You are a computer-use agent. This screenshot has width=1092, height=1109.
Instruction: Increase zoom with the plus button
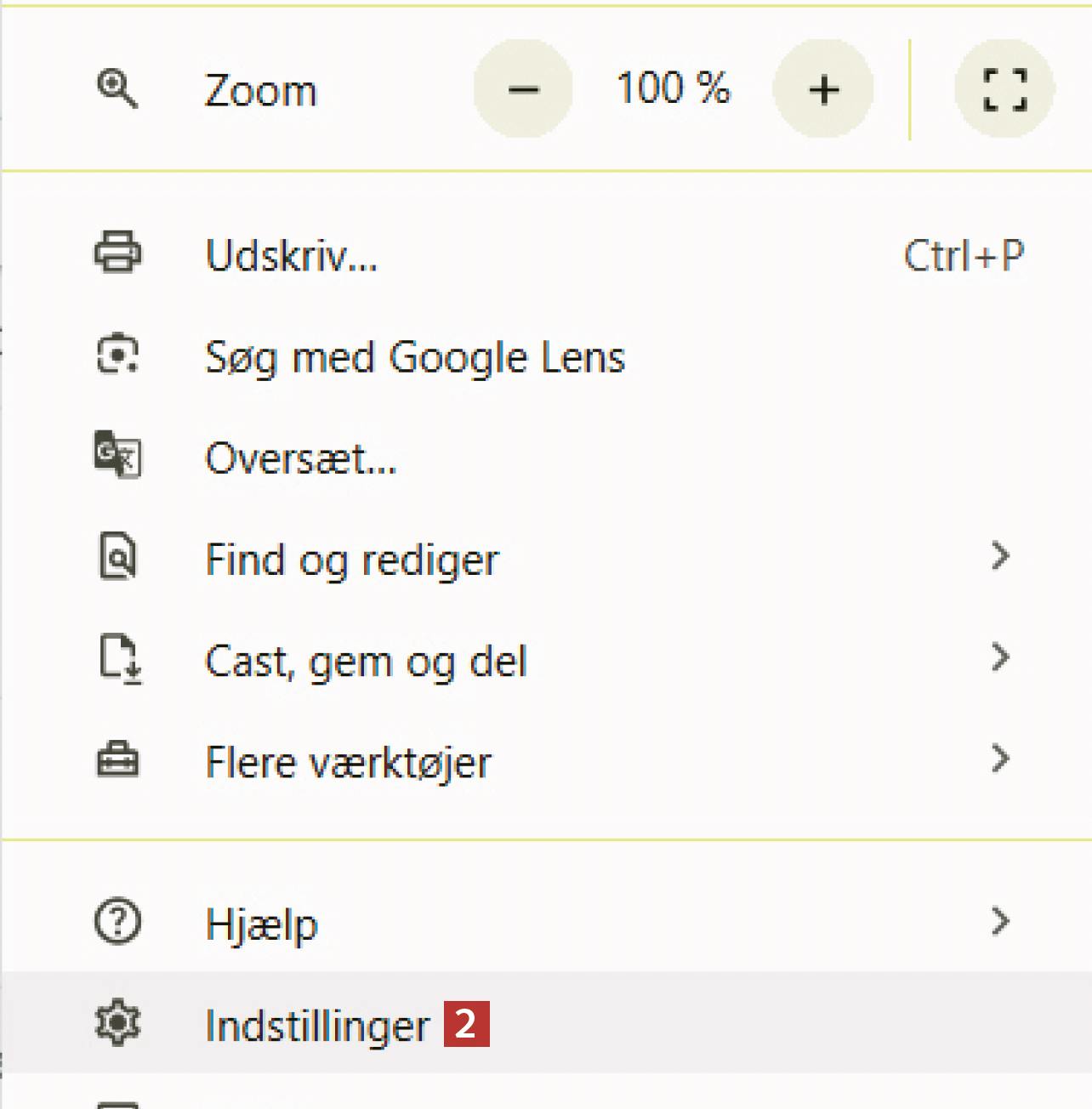click(x=823, y=88)
